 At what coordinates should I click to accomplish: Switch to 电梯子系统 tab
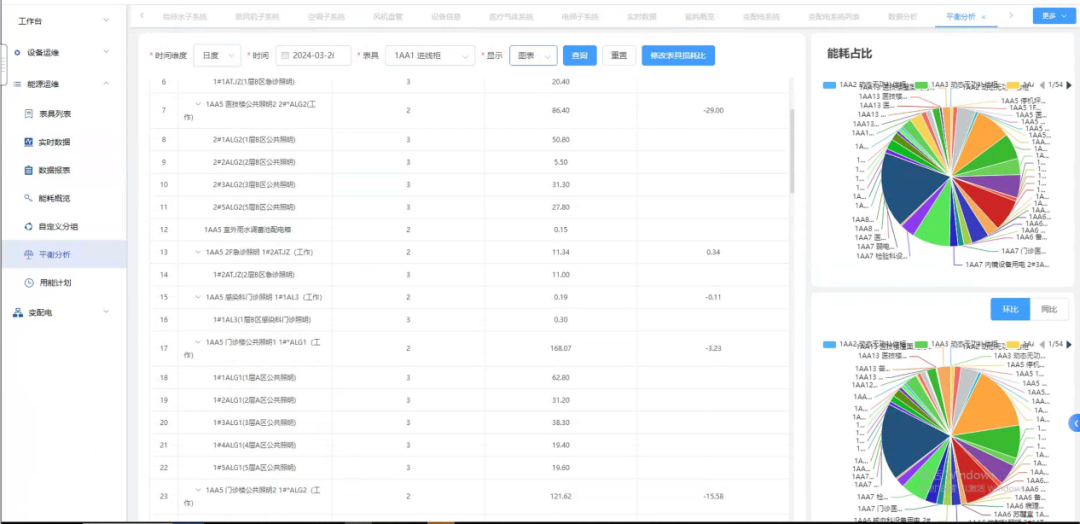[580, 16]
